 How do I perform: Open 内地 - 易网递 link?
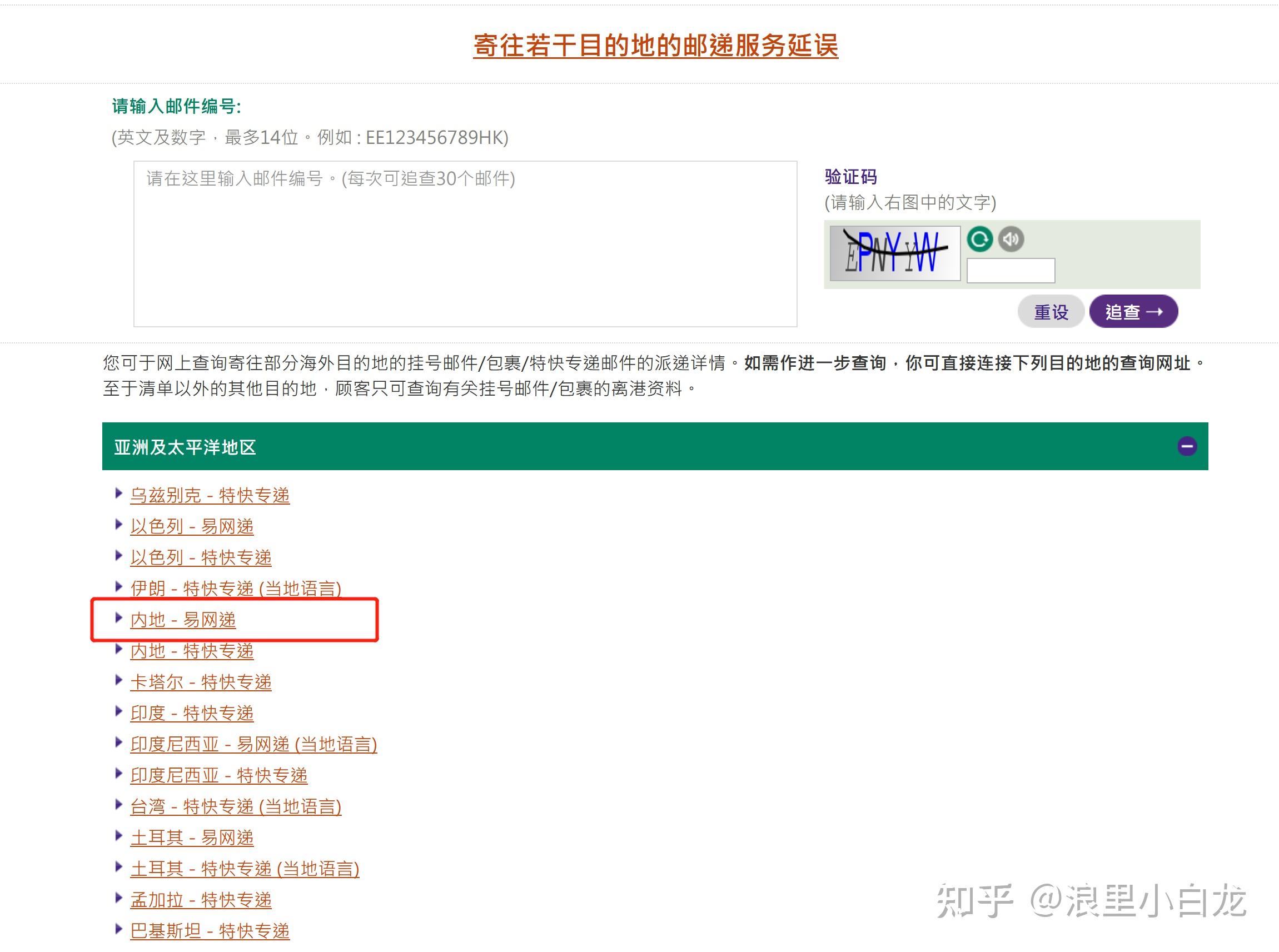tap(183, 620)
